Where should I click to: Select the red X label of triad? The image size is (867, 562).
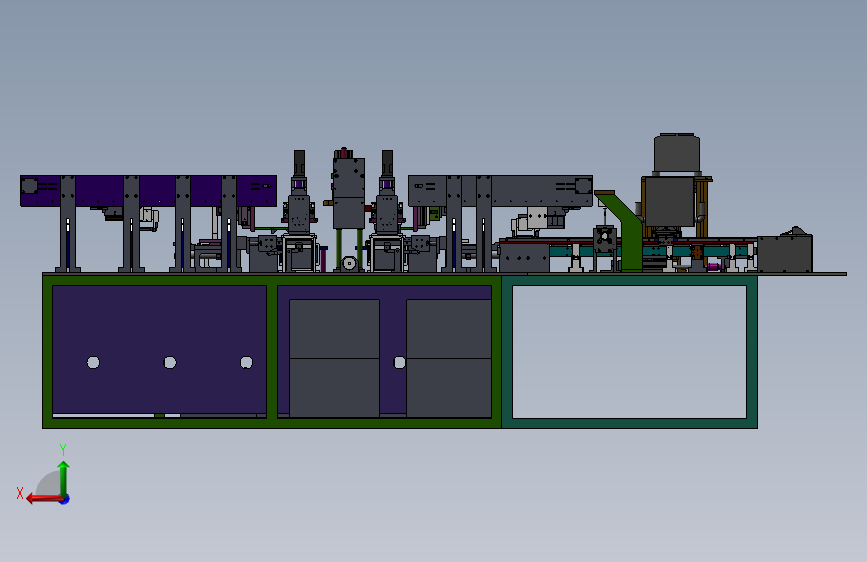(x=20, y=493)
